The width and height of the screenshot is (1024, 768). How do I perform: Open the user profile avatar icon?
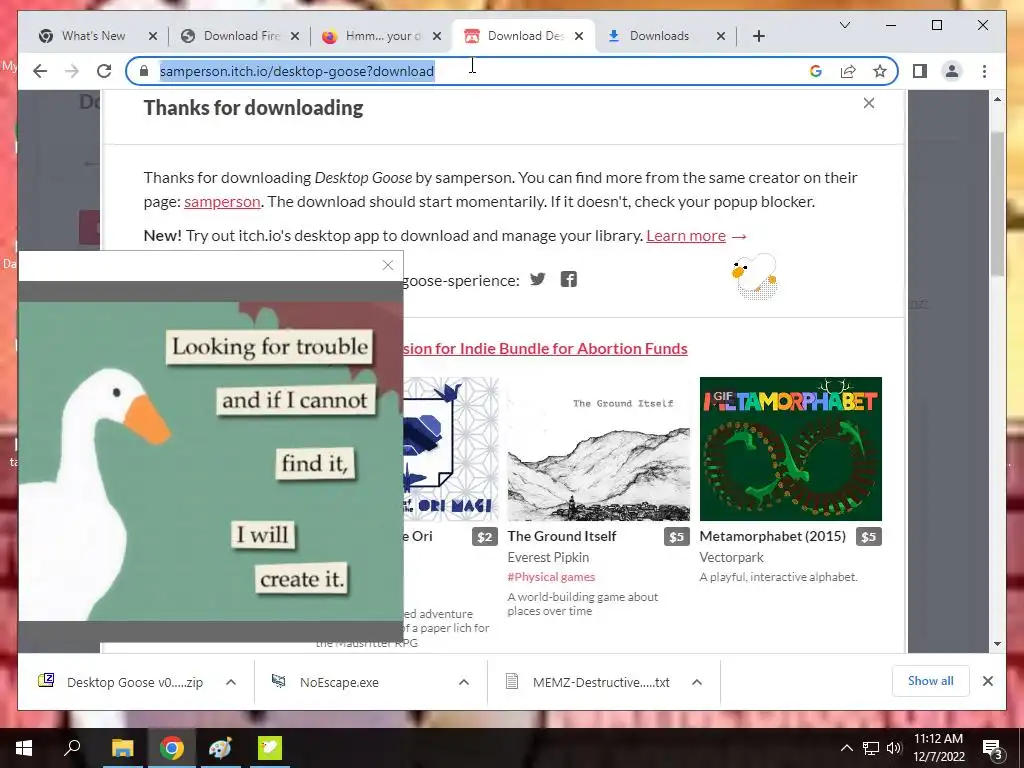[952, 71]
